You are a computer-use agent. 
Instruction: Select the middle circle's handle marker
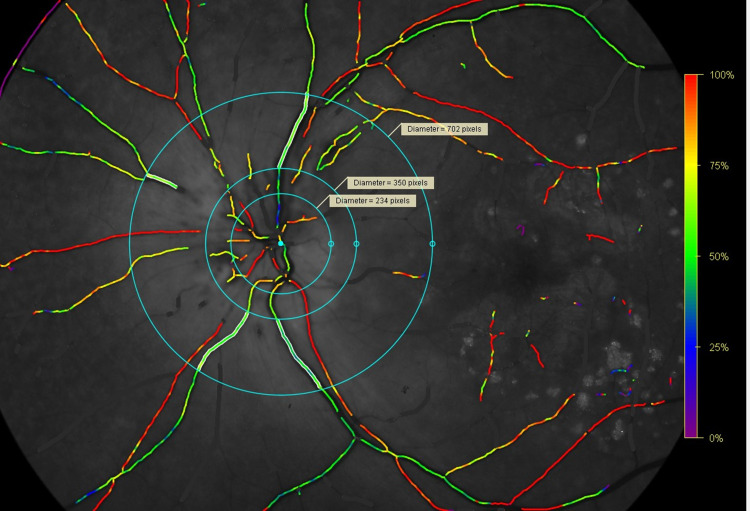coord(357,244)
